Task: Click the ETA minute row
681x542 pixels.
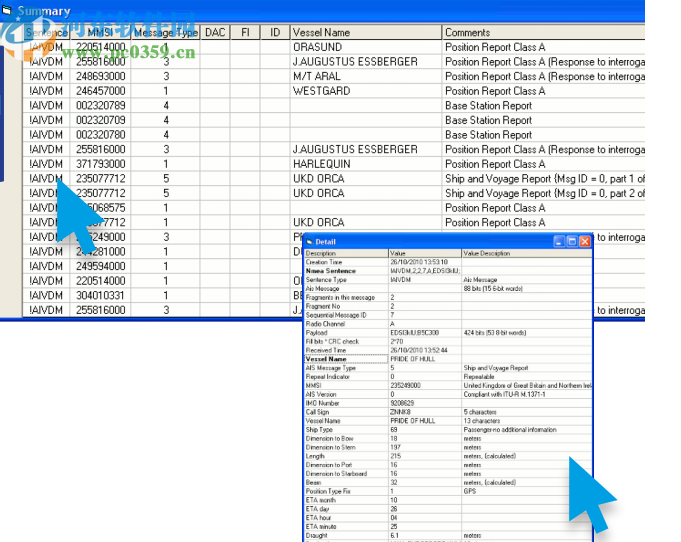Action: [448, 527]
